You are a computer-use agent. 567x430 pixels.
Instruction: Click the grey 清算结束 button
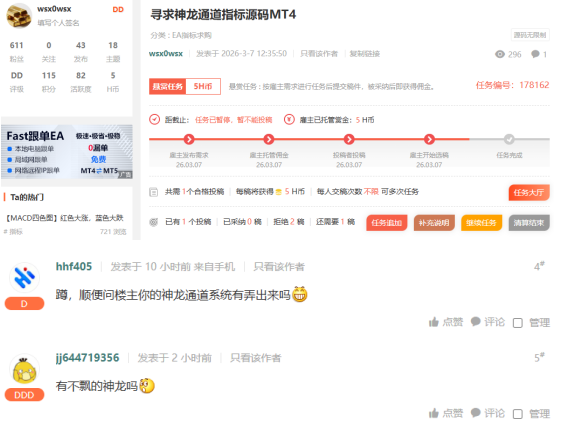[x=529, y=223]
